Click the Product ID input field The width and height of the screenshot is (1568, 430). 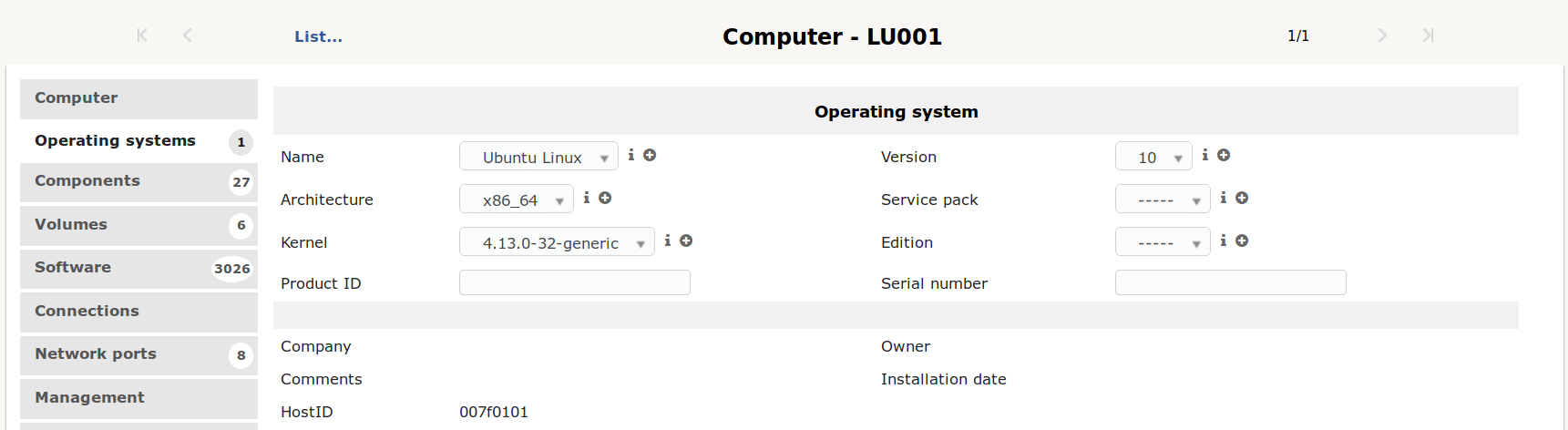(574, 283)
